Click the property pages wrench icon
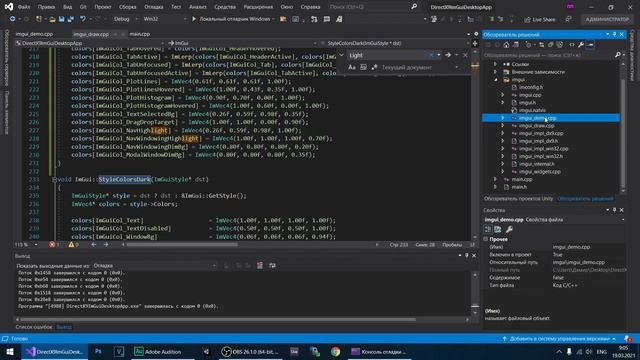The height and width of the screenshot is (360, 640). tap(509, 229)
